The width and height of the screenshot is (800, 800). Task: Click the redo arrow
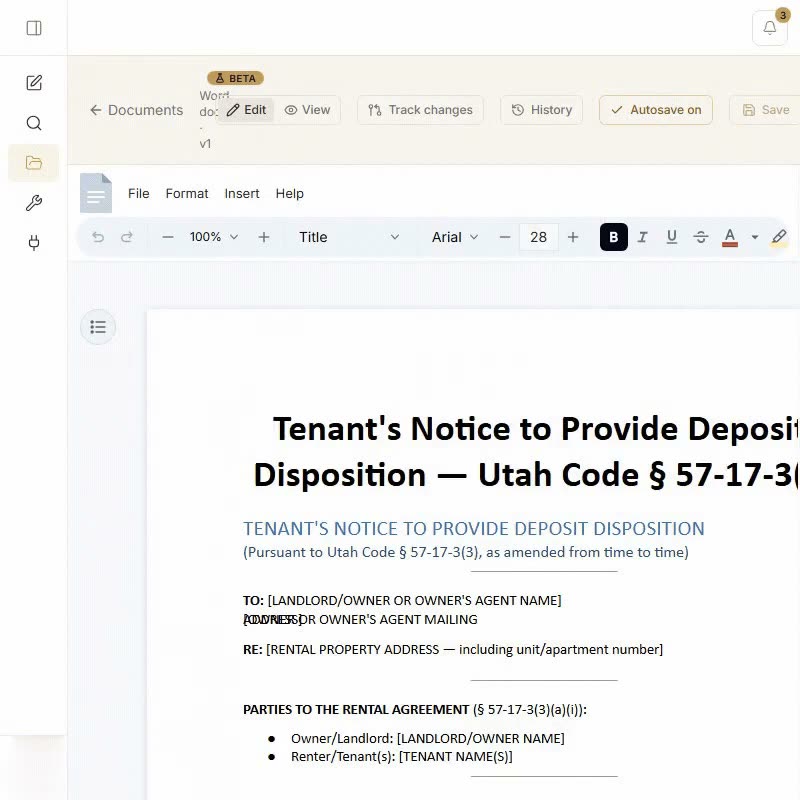[x=127, y=237]
